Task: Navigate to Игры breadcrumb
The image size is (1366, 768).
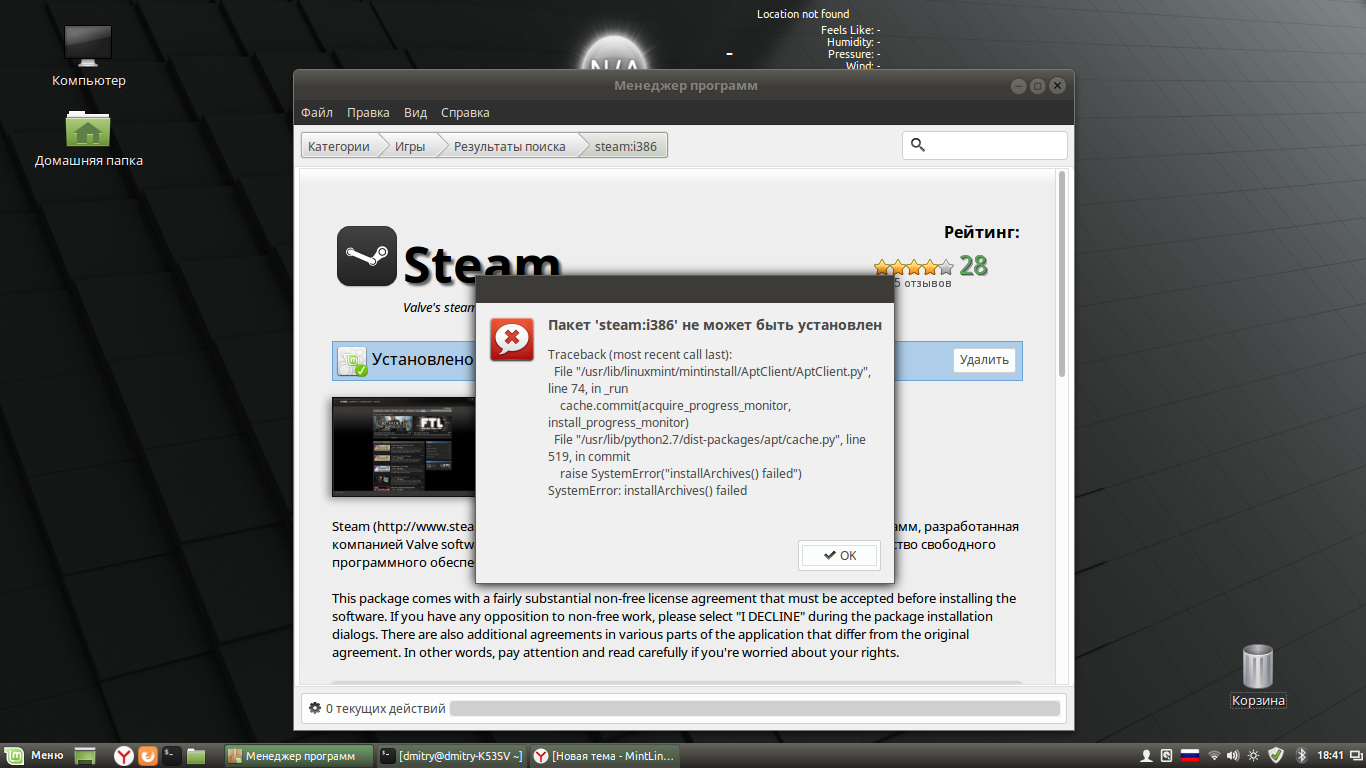Action: (x=410, y=146)
